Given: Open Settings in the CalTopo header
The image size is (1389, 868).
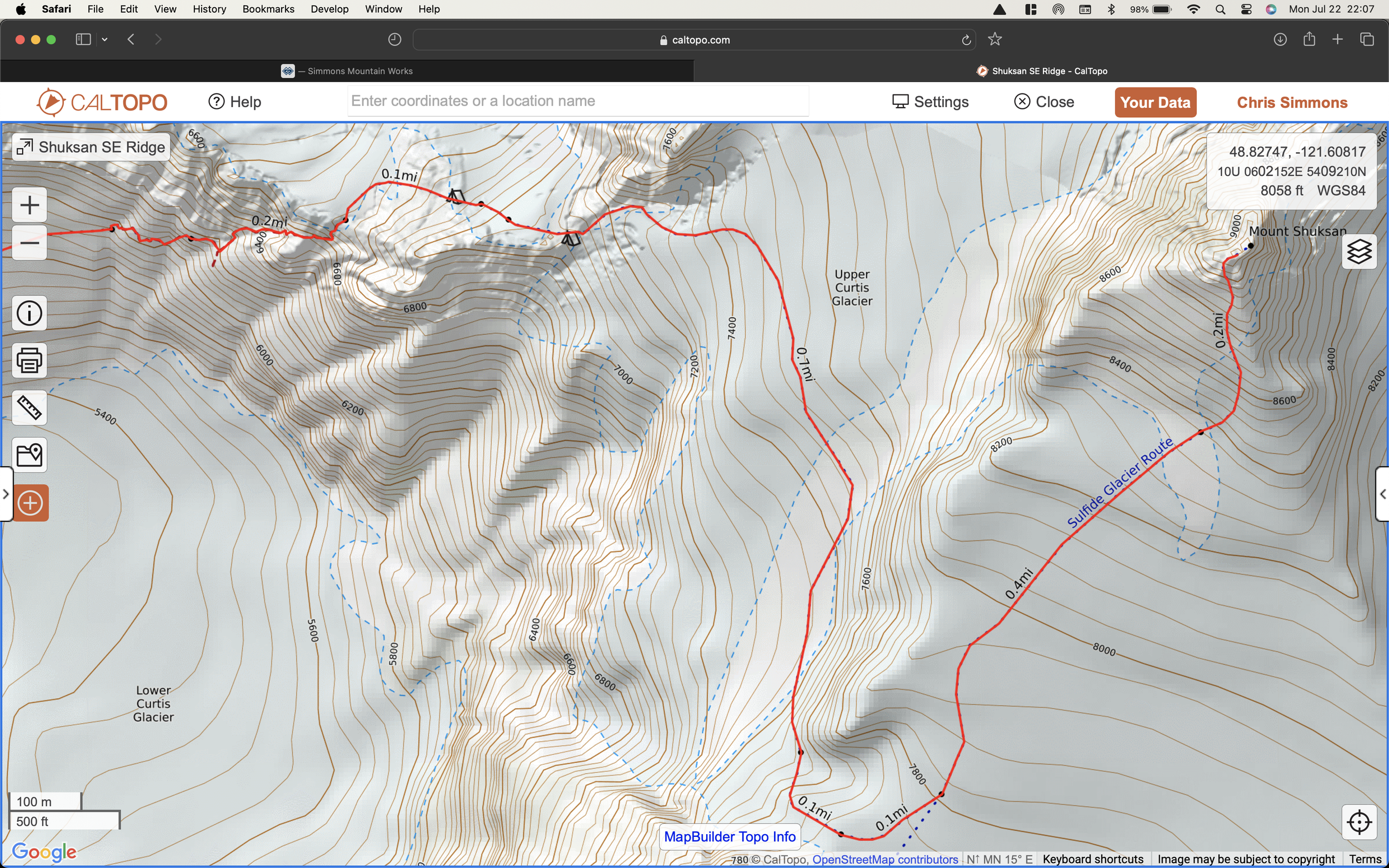Looking at the screenshot, I should (930, 102).
